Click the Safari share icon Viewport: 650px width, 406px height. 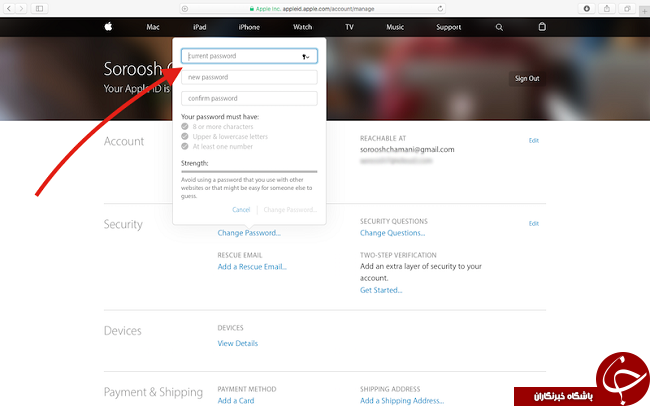[x=607, y=8]
